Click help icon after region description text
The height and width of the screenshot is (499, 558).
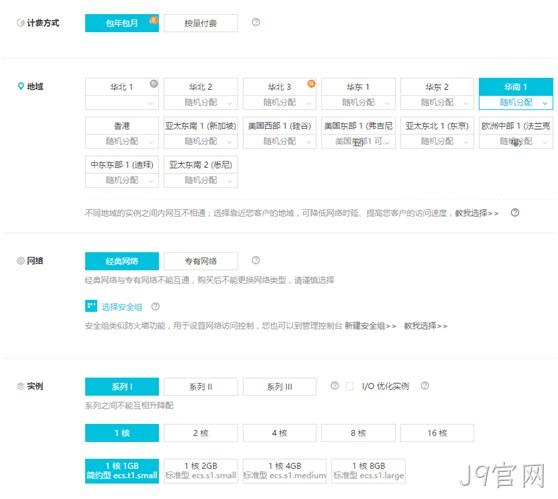point(515,212)
